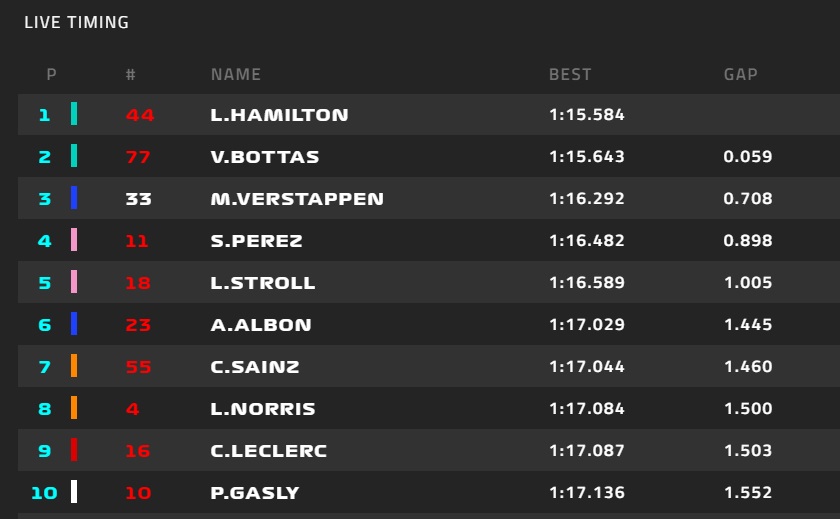This screenshot has width=840, height=519.
Task: Click car number 44 in the Hamilton row
Action: tap(140, 115)
